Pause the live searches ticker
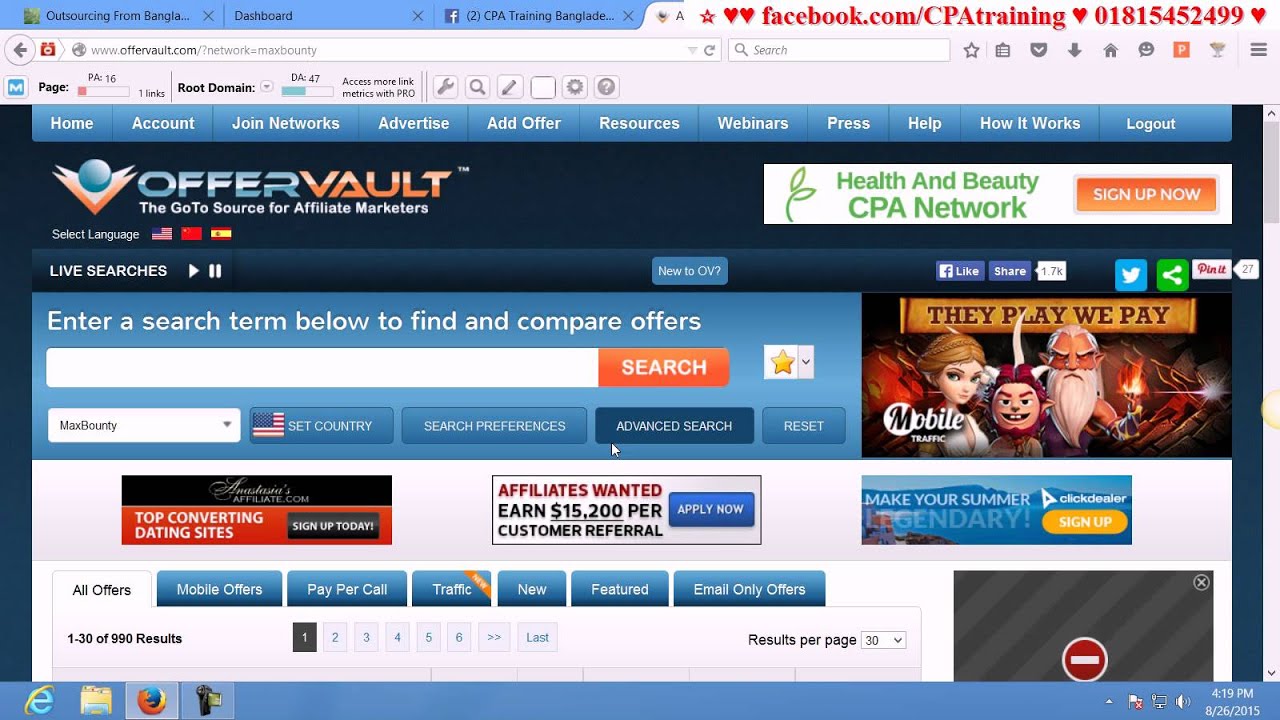This screenshot has height=720, width=1280. [x=215, y=271]
